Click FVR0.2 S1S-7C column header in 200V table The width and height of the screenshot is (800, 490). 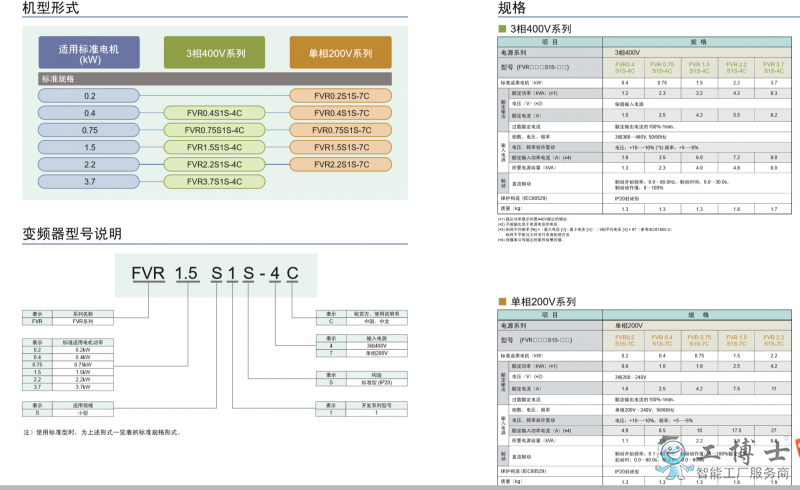pos(624,340)
